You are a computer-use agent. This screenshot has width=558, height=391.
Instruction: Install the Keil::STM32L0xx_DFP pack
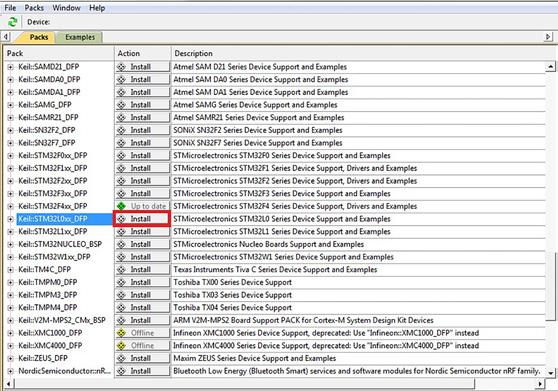(142, 219)
